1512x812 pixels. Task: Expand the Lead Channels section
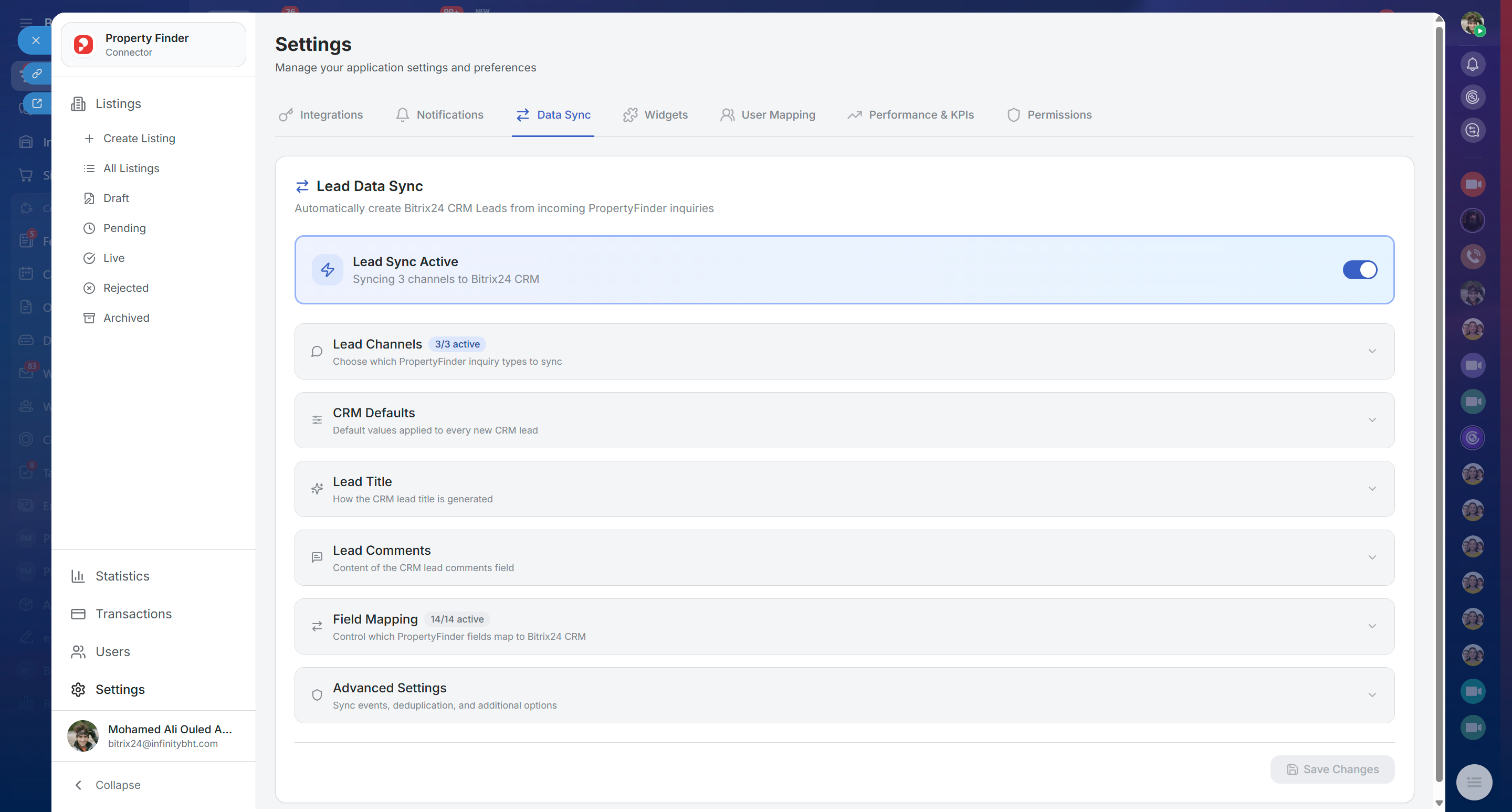(1372, 352)
